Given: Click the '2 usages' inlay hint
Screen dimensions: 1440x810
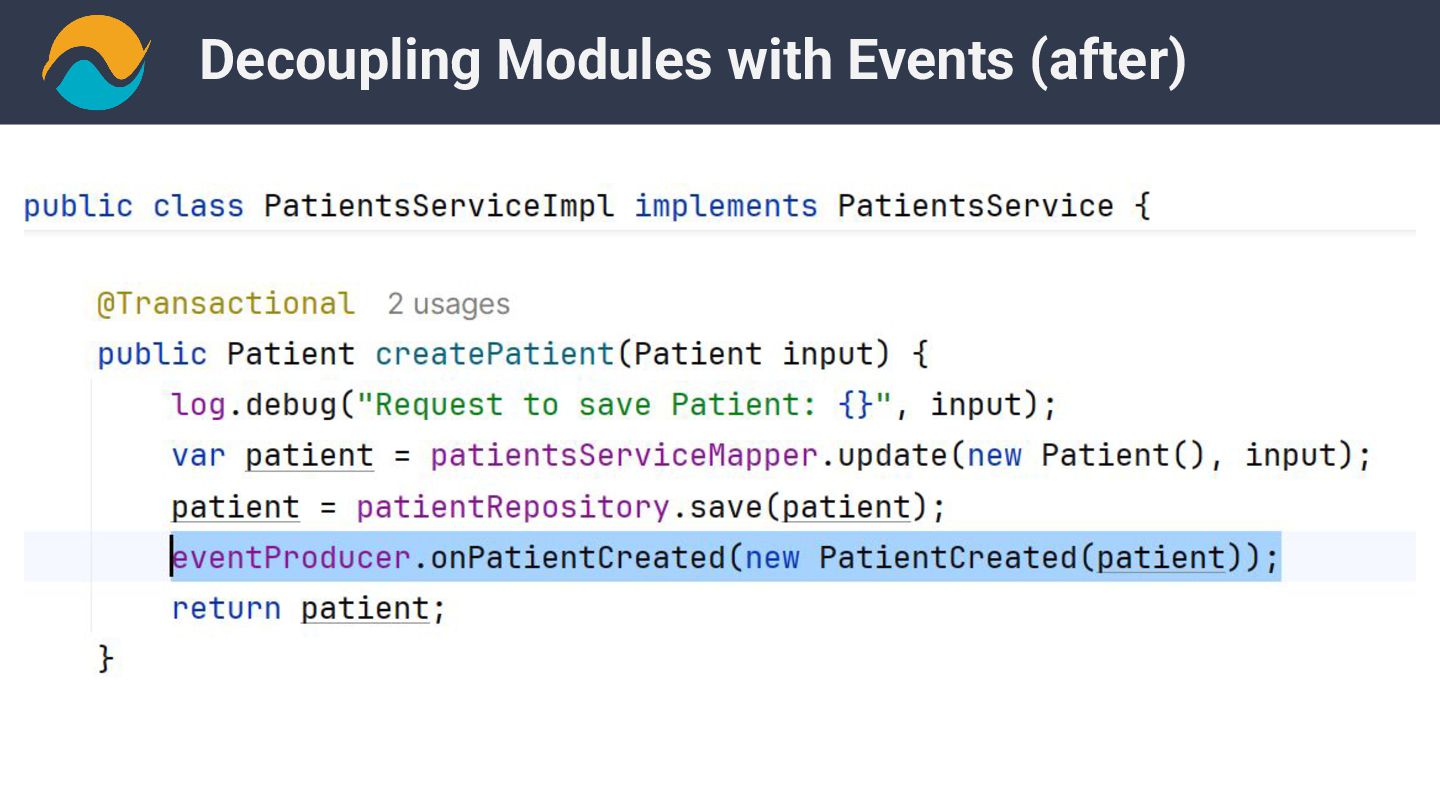Looking at the screenshot, I should [448, 304].
